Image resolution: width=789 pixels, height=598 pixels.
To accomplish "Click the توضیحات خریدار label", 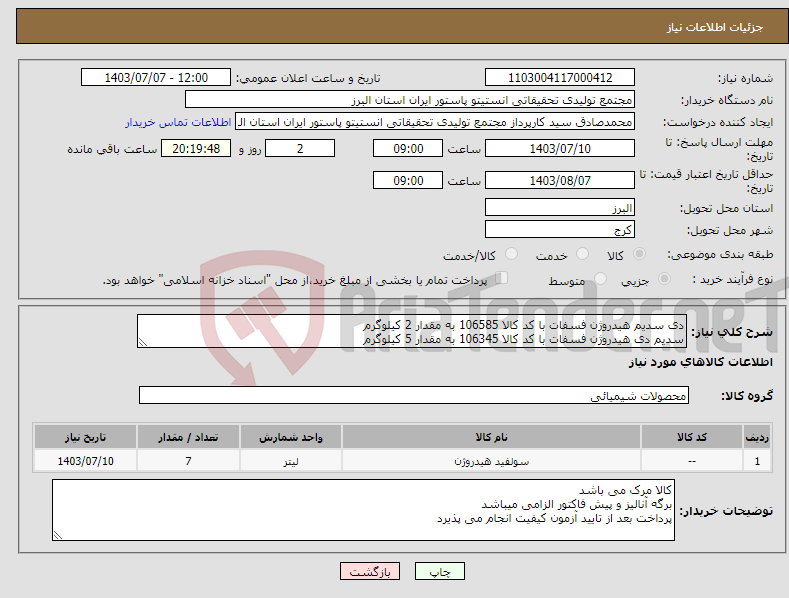I will [x=726, y=511].
